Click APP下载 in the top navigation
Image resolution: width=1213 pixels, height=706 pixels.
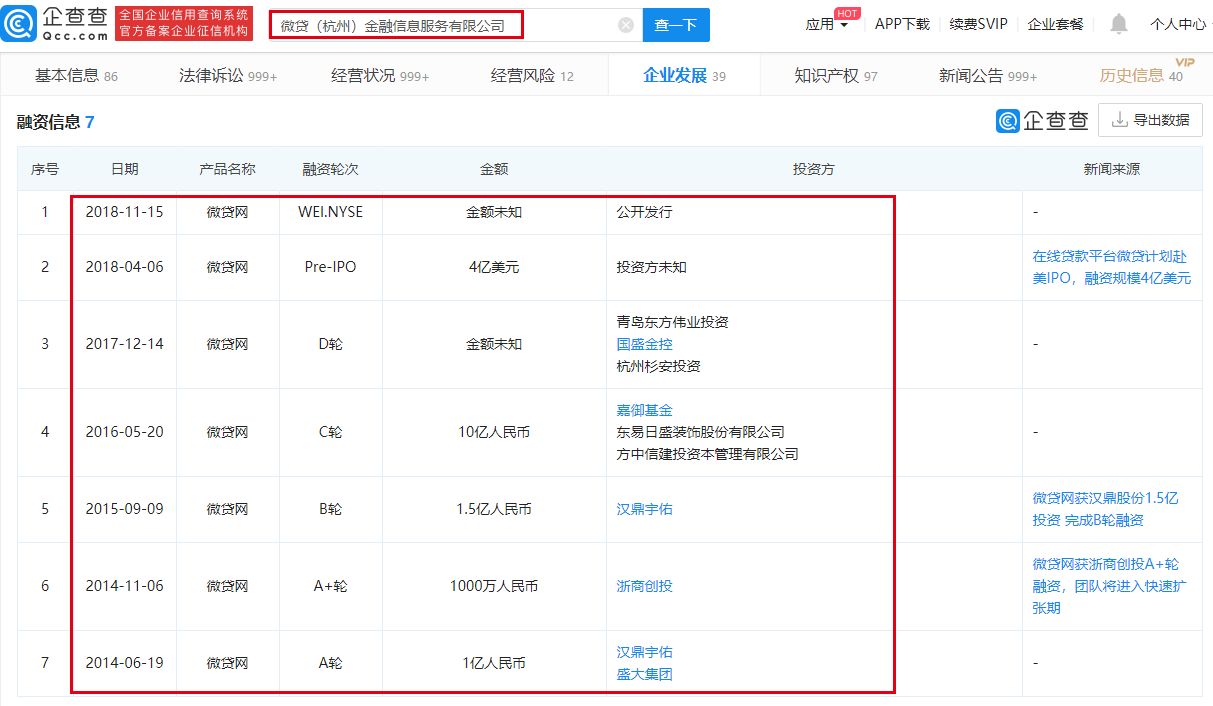pyautogui.click(x=901, y=24)
